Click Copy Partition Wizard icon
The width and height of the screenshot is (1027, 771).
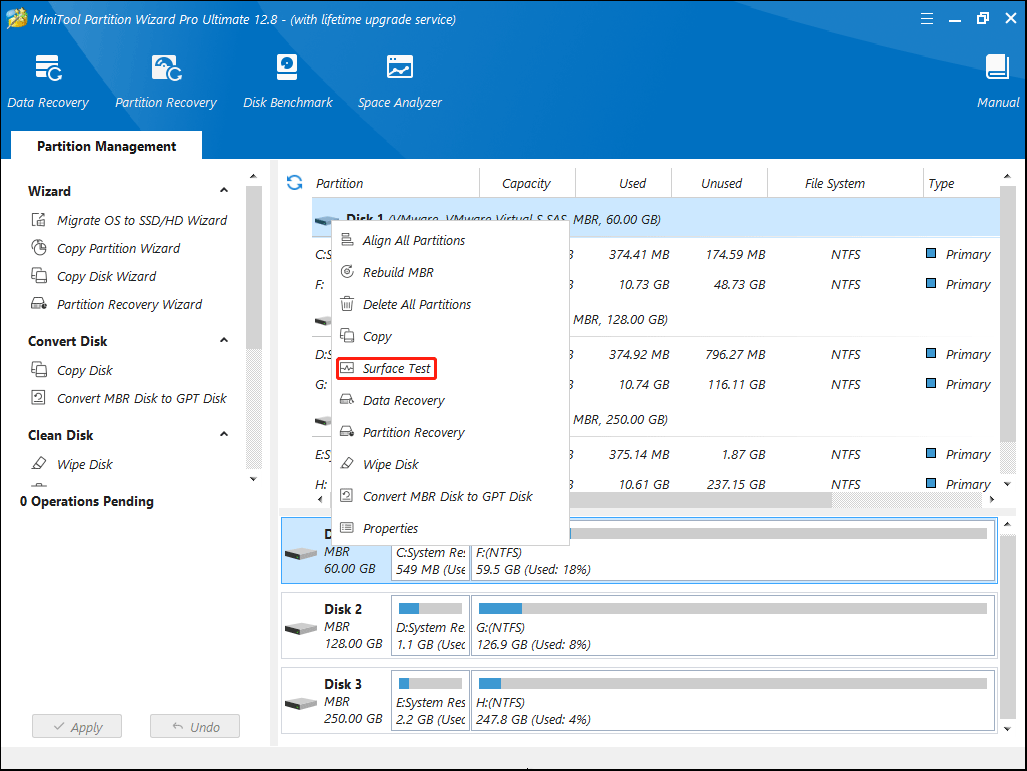click(39, 248)
